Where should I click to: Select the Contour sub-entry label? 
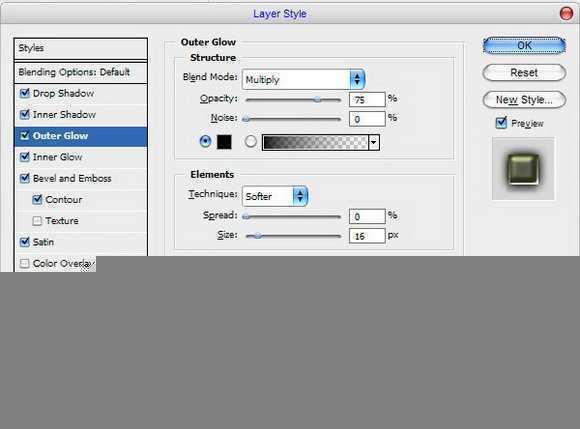(64, 200)
